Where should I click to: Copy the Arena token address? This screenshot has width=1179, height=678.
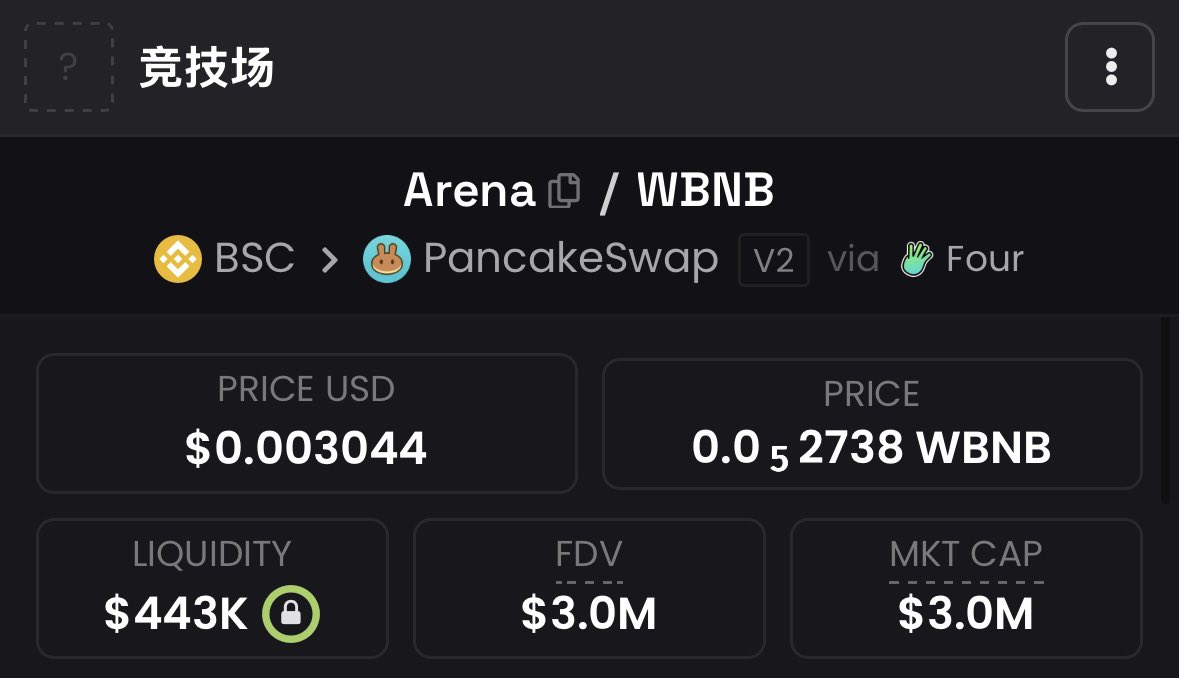(x=564, y=190)
